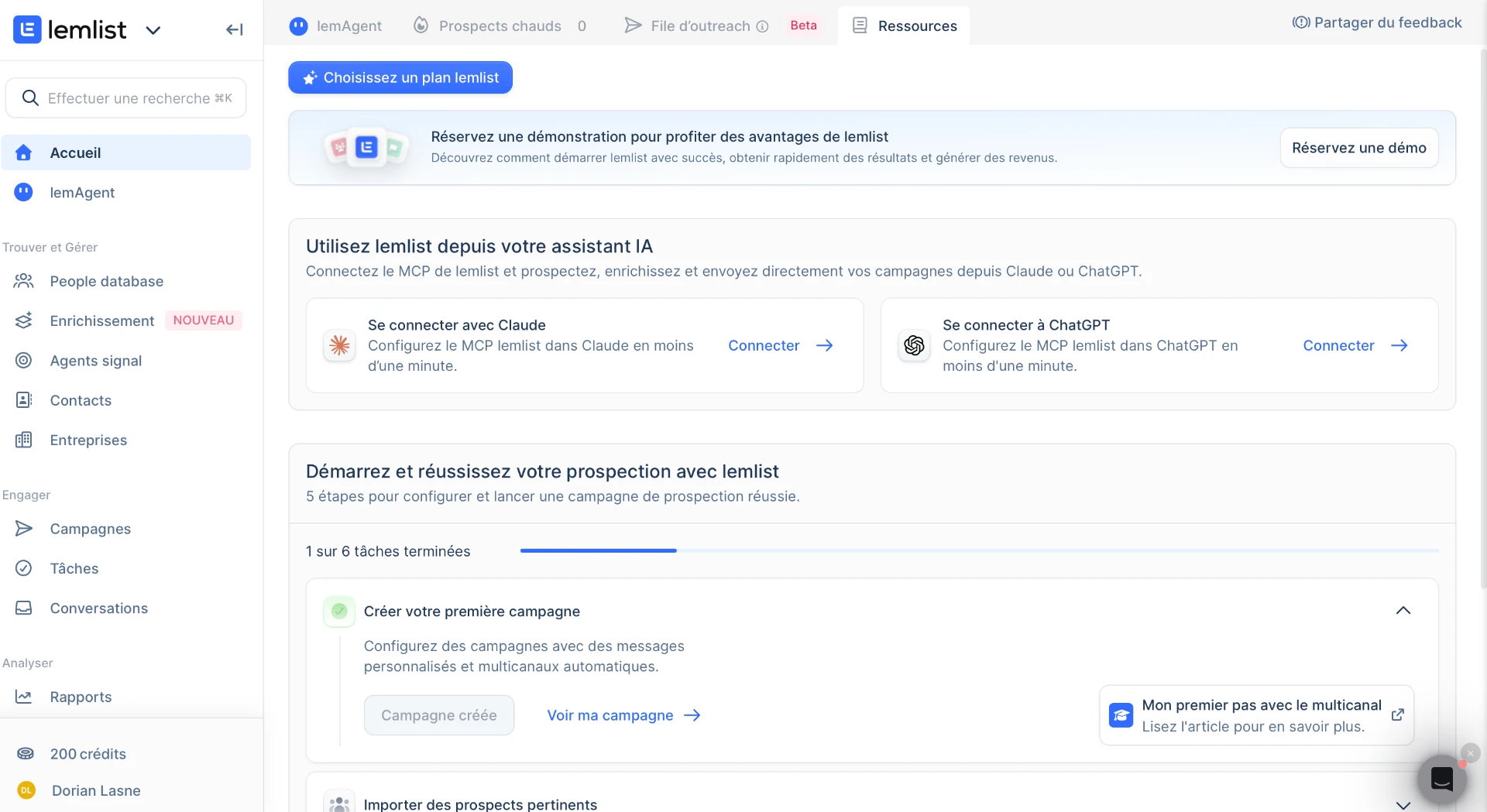This screenshot has width=1487, height=812.
Task: Click the Contacts icon in sidebar
Action: [x=24, y=399]
